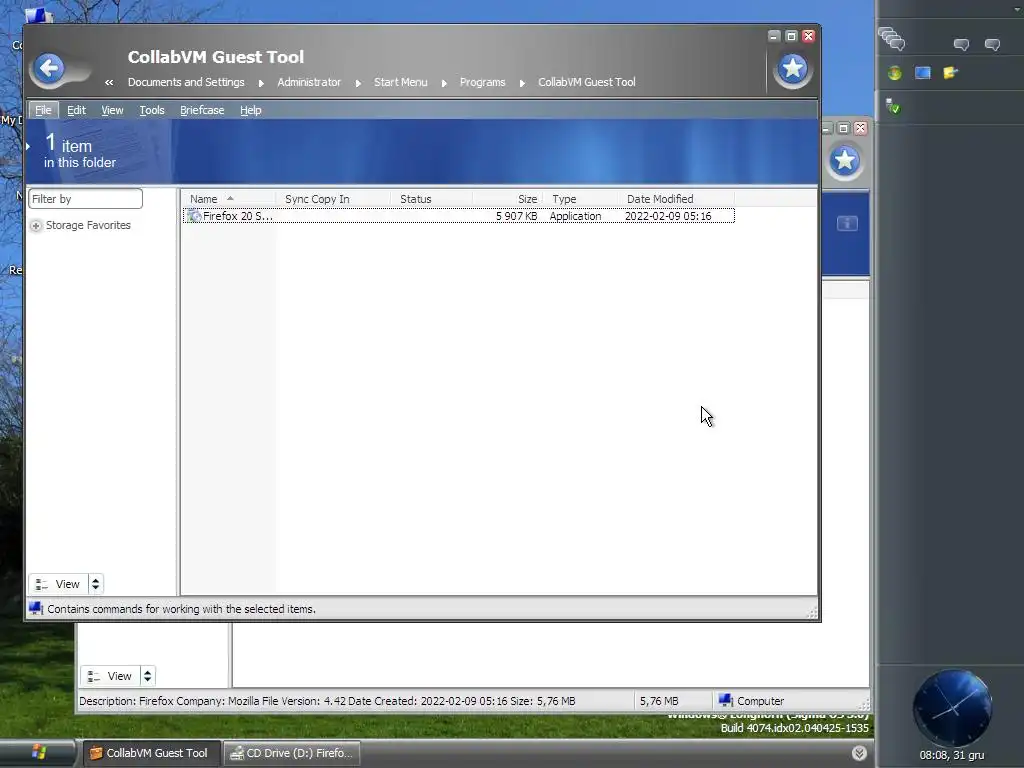Click the 5,76 MB status bar entry
Screen dimensions: 1024x768
(659, 701)
